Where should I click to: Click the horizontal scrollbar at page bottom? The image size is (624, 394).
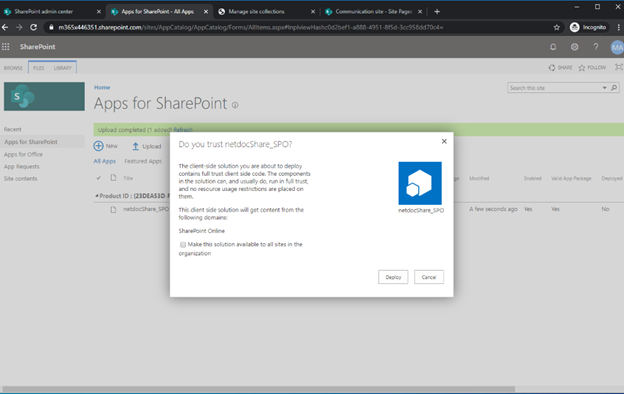[259, 389]
